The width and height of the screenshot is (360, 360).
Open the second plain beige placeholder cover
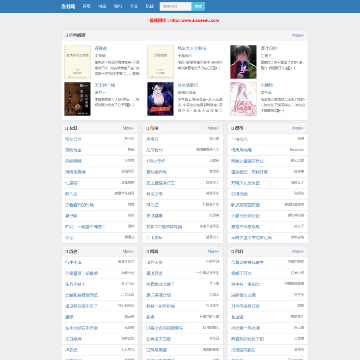(160, 62)
